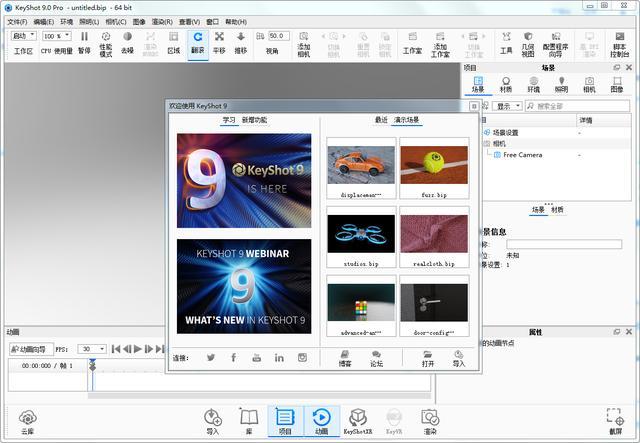Screen dimensions: 640x443
Task: Open the 启动 workspace dropdown
Action: tap(23, 36)
